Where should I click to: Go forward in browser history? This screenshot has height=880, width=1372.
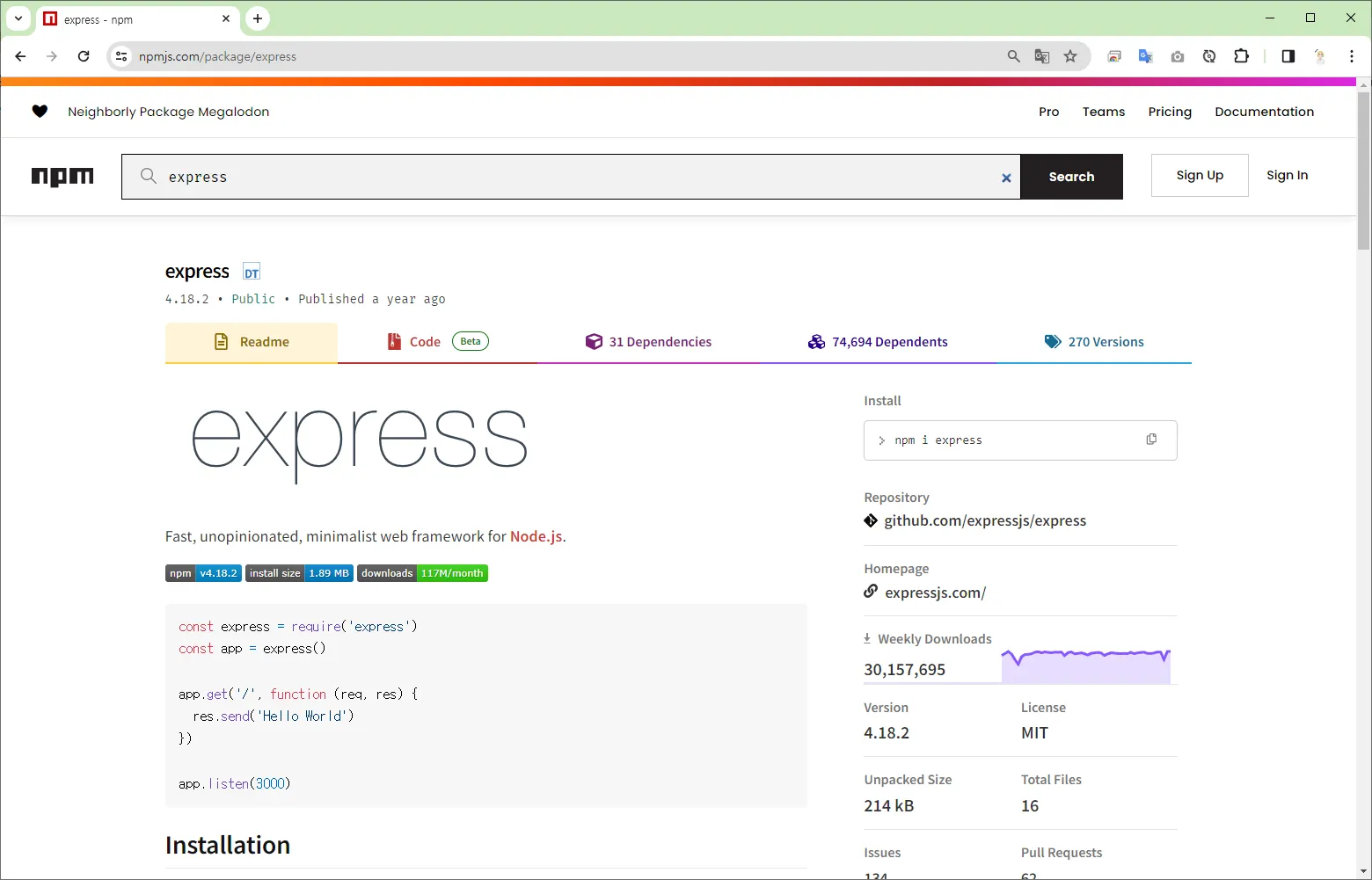[x=52, y=56]
